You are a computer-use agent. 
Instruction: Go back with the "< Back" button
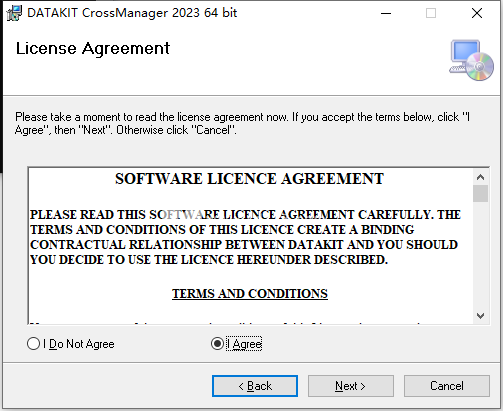(255, 386)
